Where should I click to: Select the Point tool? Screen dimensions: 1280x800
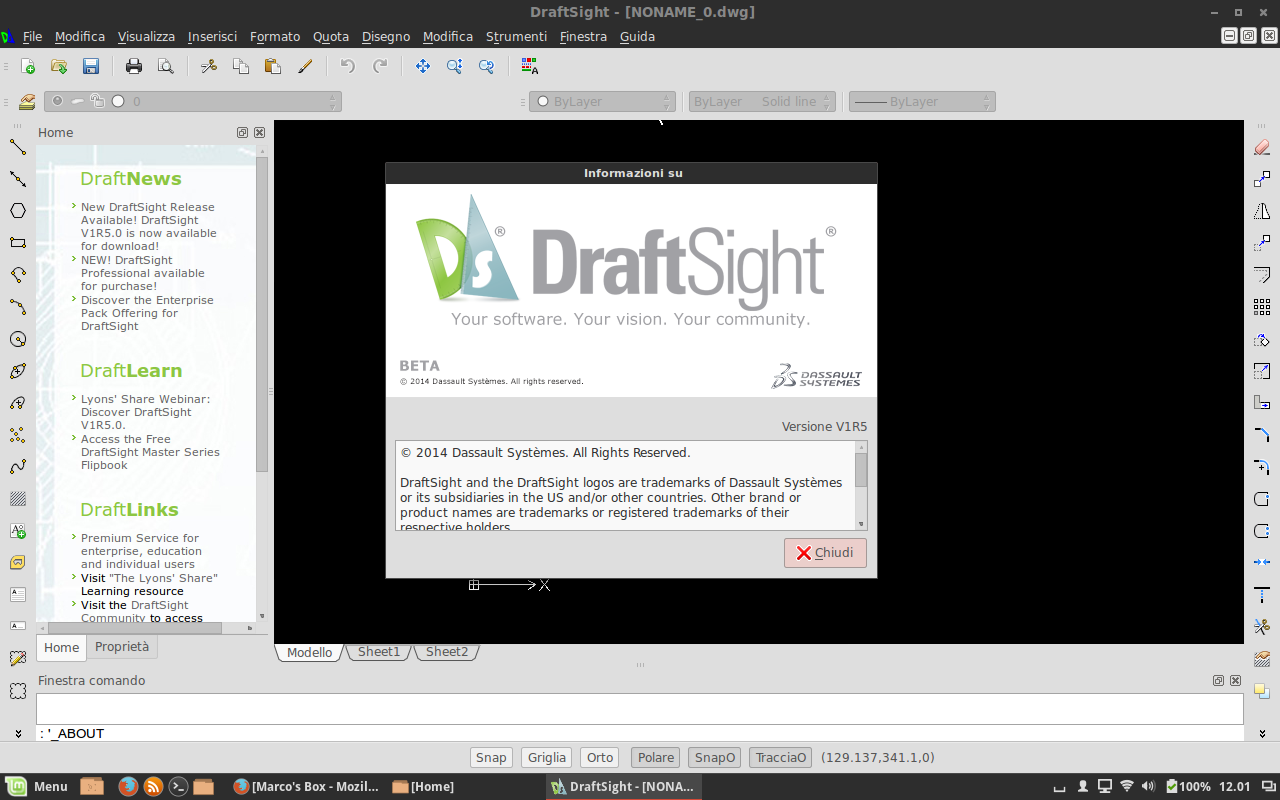18,435
